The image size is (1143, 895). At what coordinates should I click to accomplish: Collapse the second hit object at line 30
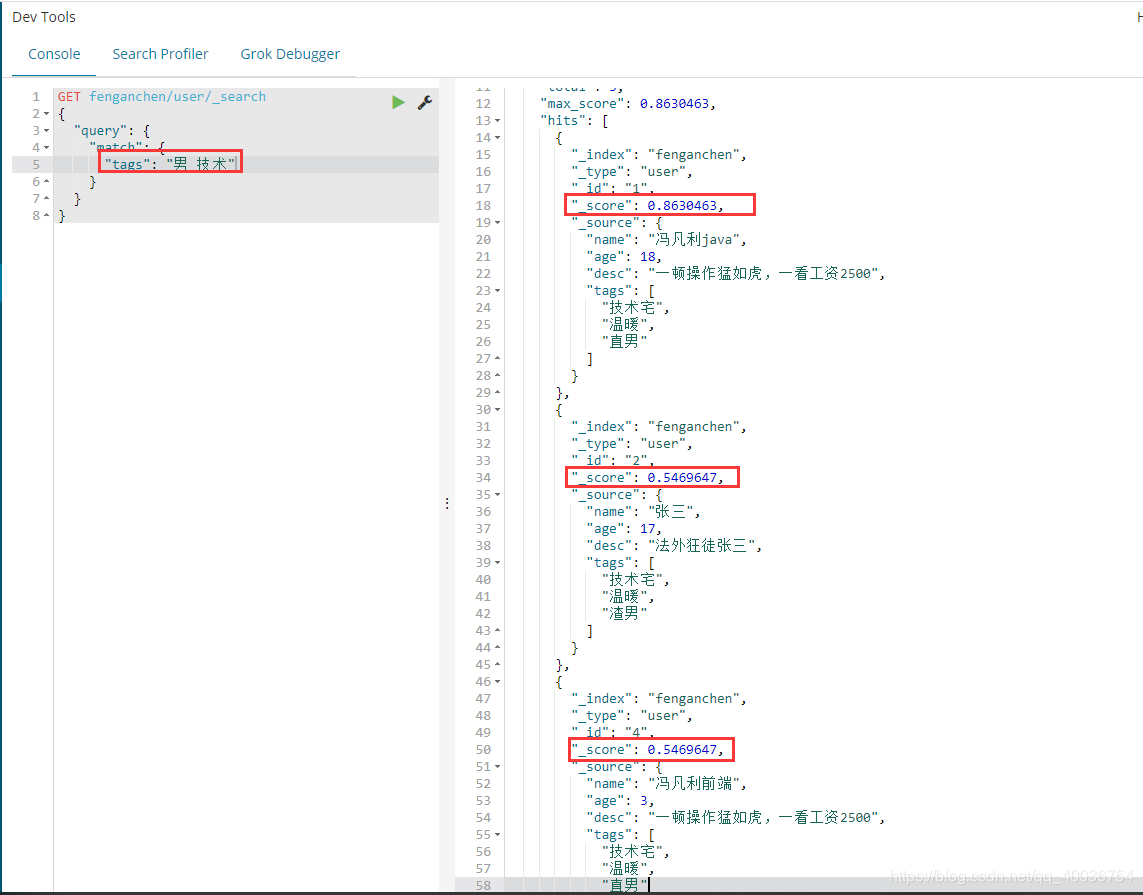click(x=497, y=410)
